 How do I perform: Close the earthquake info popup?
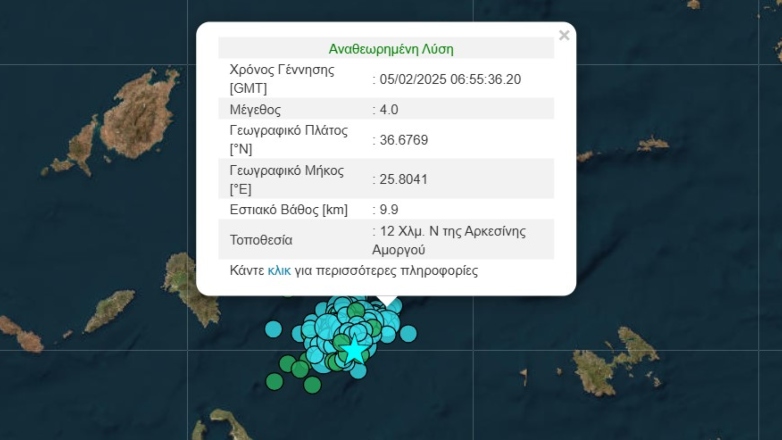click(564, 36)
